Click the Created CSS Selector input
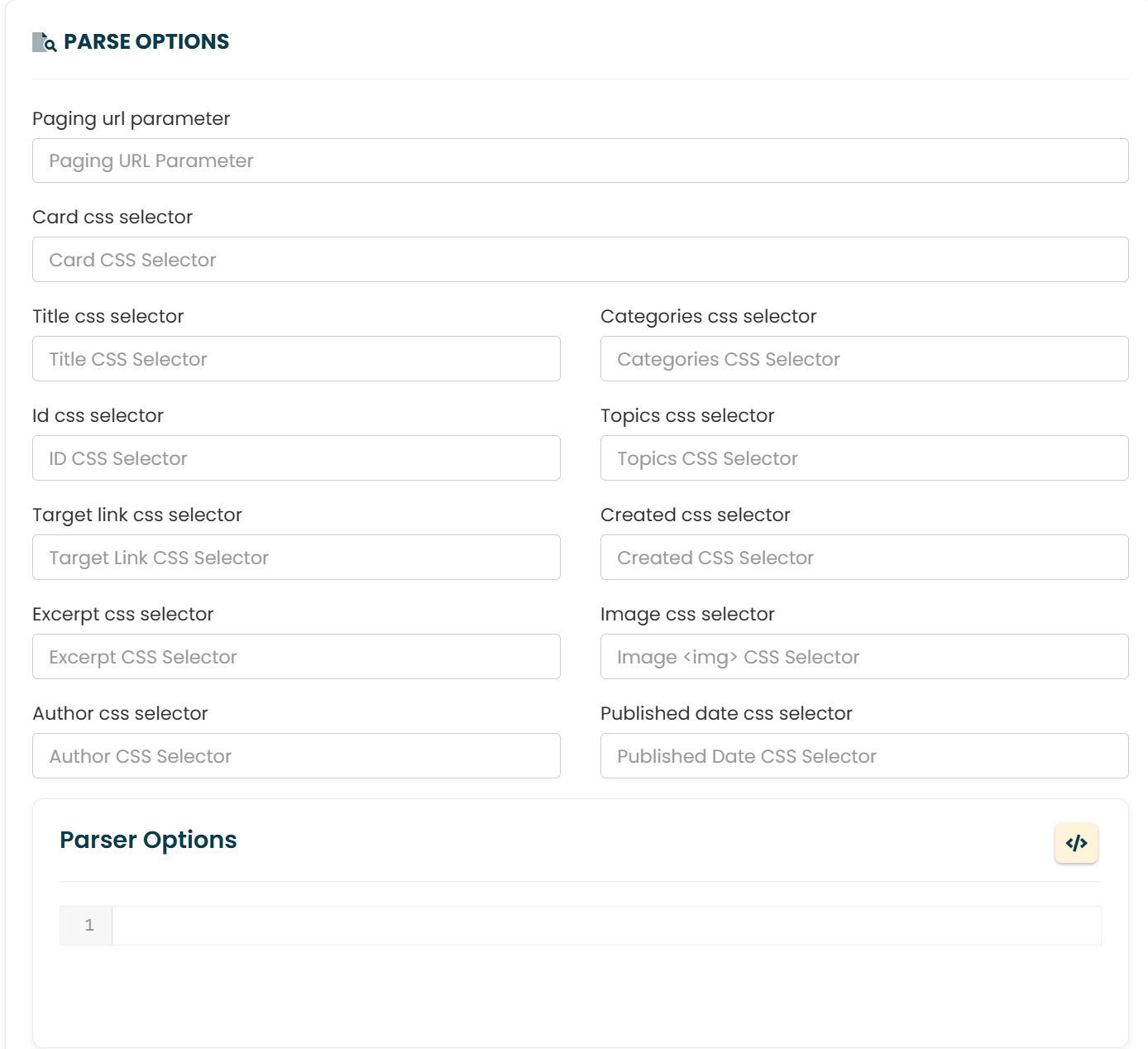Image resolution: width=1148 pixels, height=1049 pixels. (864, 558)
